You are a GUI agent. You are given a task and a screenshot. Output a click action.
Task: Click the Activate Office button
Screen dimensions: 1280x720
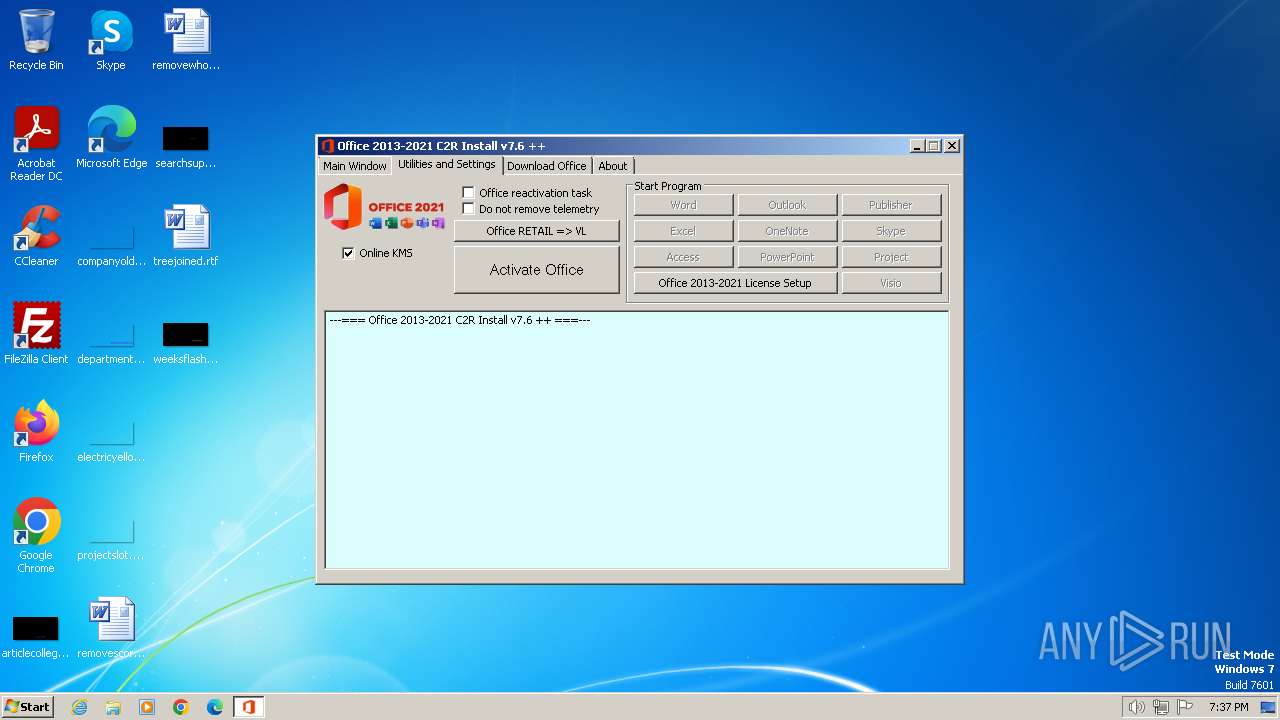[x=537, y=270]
